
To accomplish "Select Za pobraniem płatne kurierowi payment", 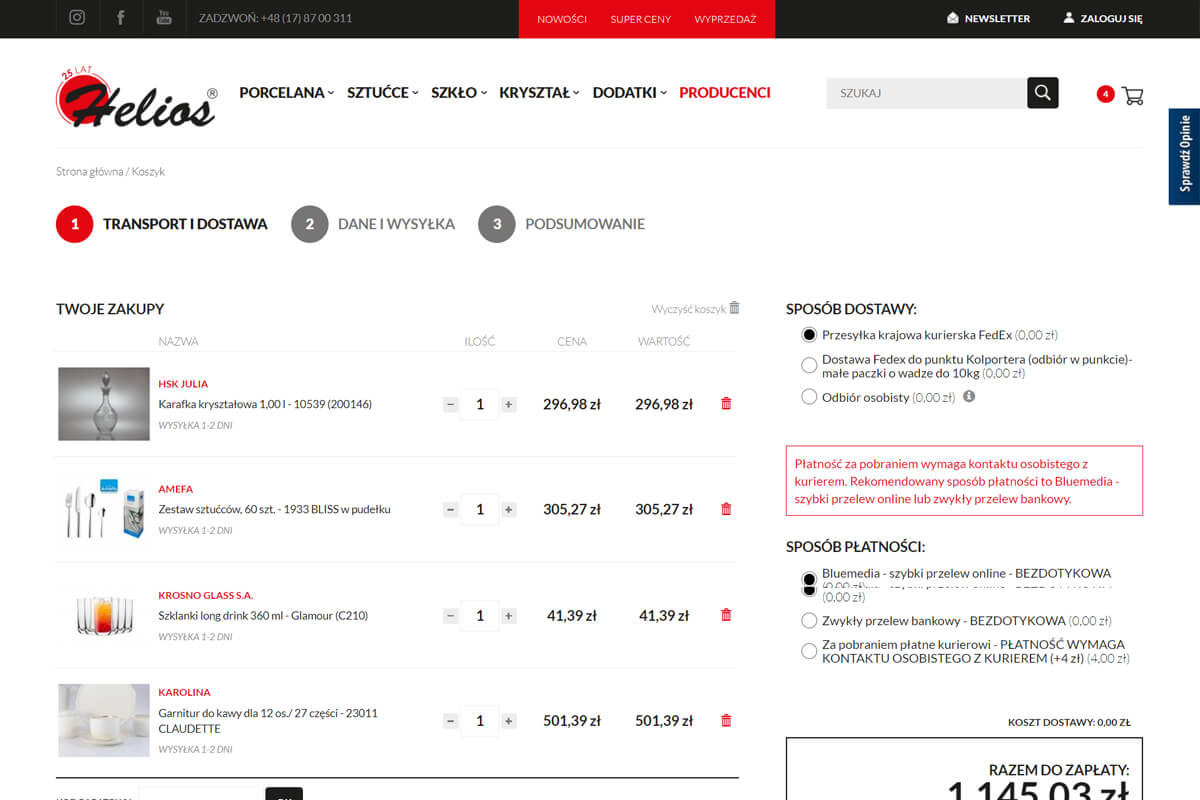I will (809, 651).
